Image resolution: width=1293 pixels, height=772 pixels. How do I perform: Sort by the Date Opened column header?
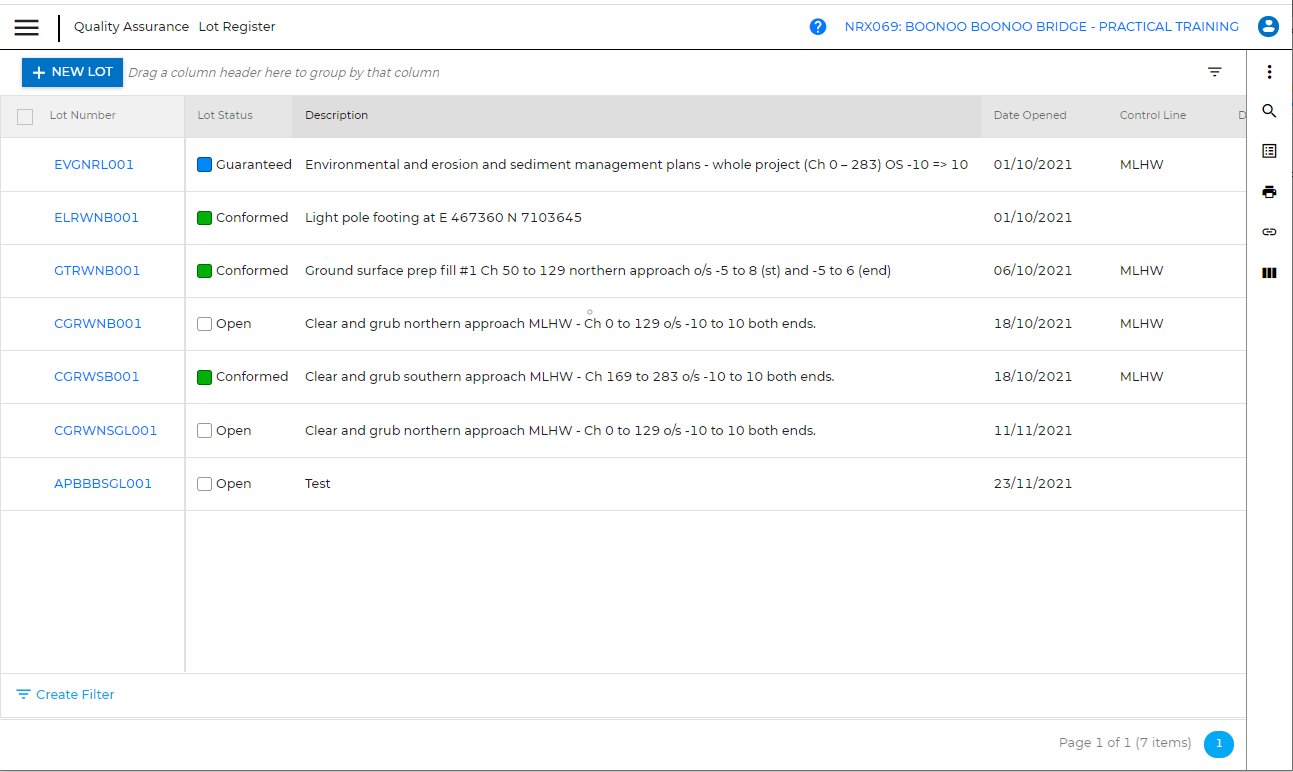point(1029,116)
